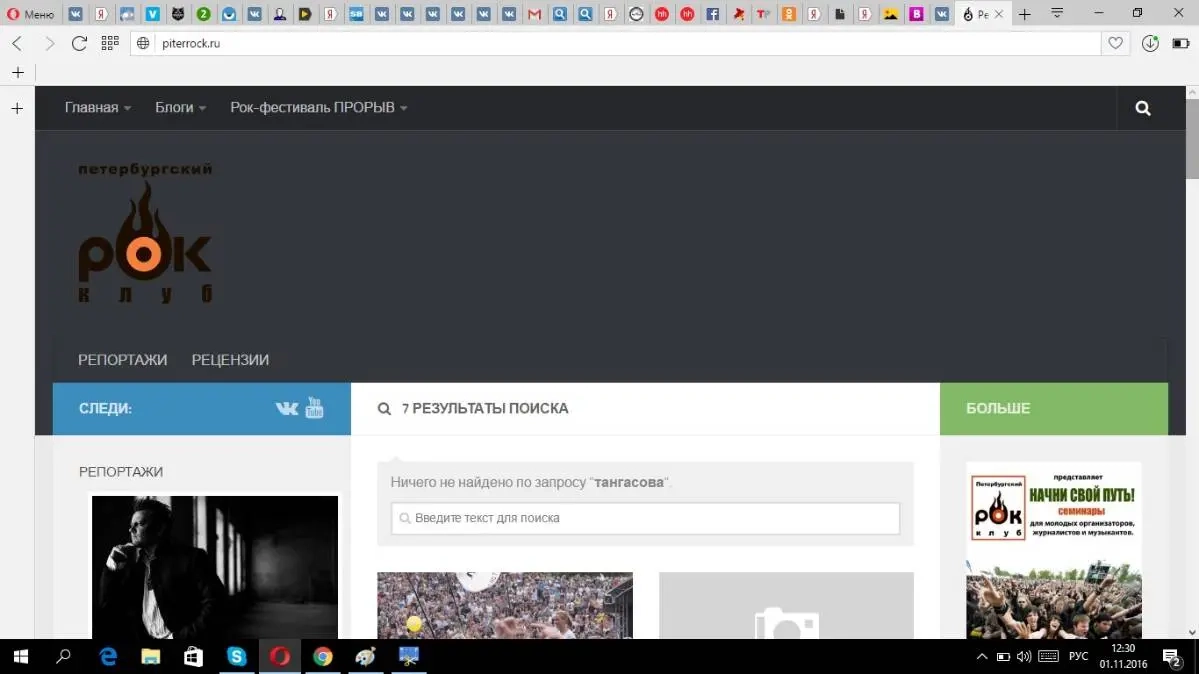Expand the Главная dropdown menu
Image resolution: width=1199 pixels, height=674 pixels.
click(98, 108)
